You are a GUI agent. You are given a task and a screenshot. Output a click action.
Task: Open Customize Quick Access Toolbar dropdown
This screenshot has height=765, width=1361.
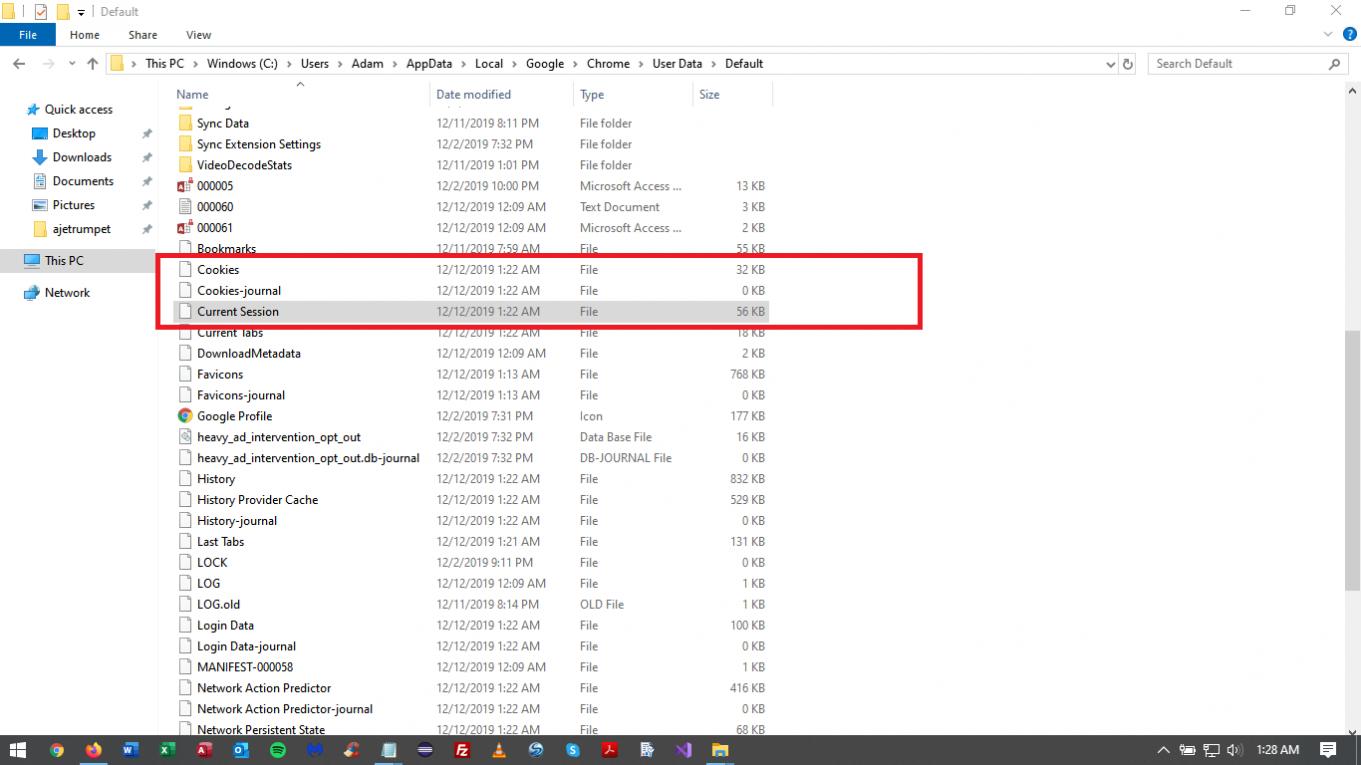pyautogui.click(x=81, y=12)
